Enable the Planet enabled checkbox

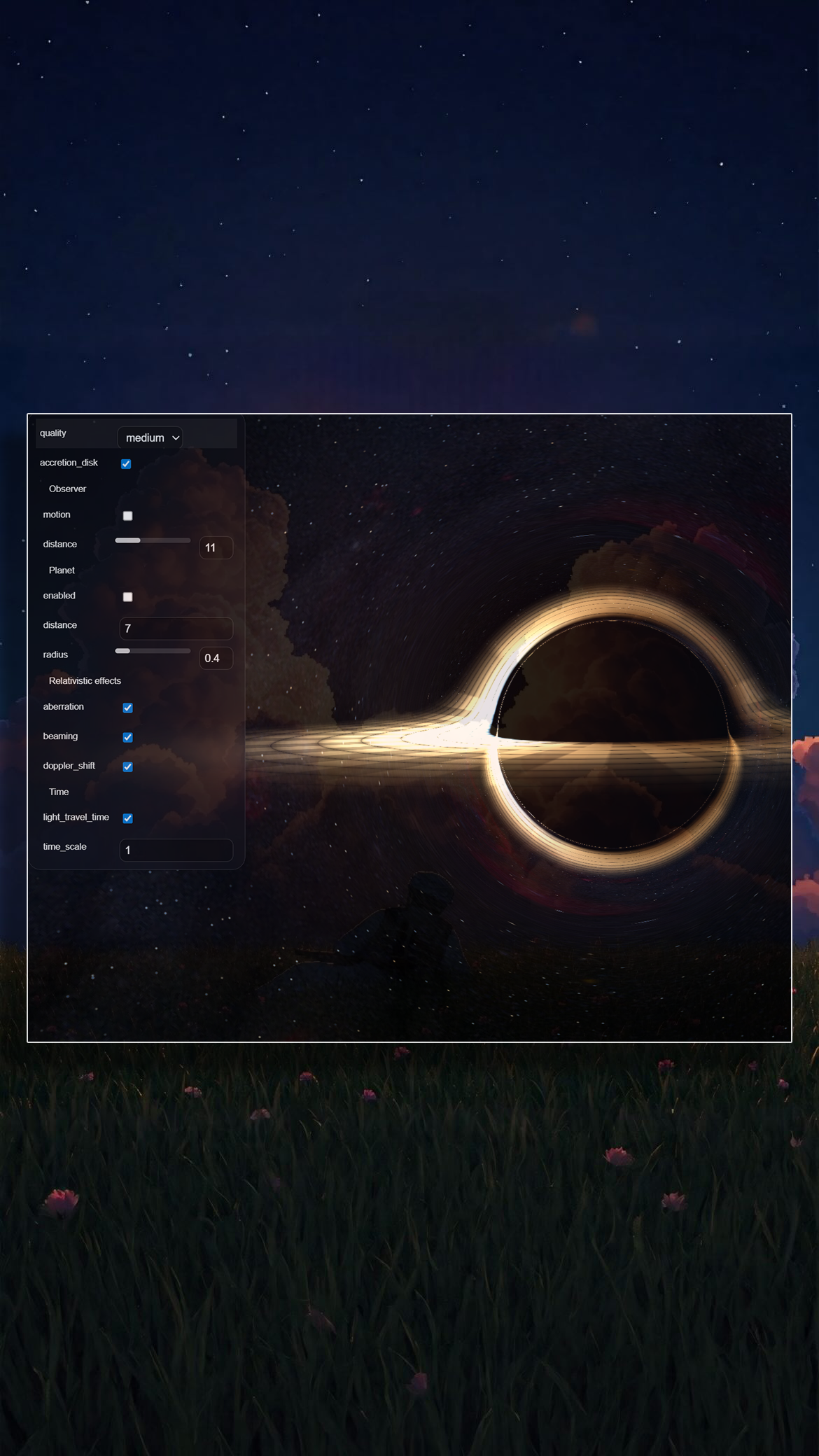[x=127, y=597]
